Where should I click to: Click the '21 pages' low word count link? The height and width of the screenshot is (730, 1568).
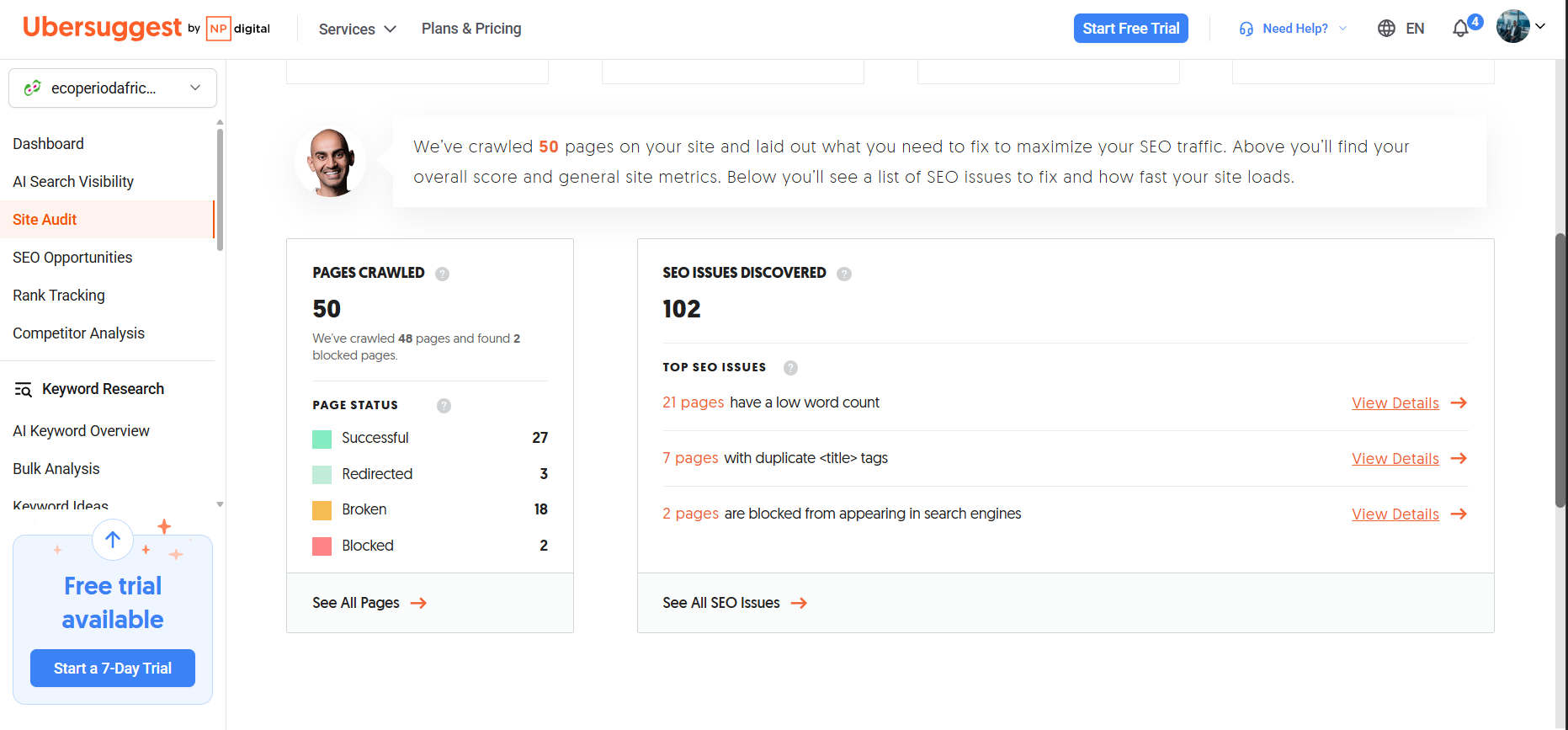point(694,402)
